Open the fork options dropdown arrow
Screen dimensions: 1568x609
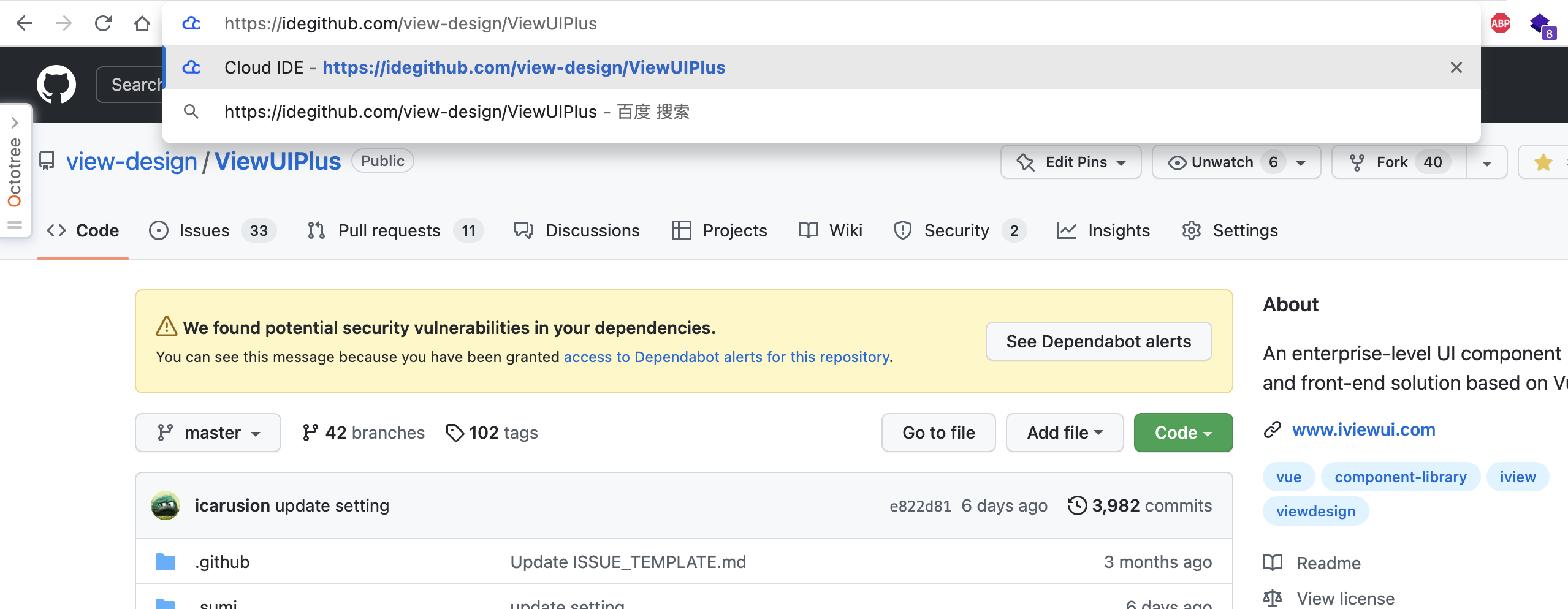pyautogui.click(x=1487, y=163)
